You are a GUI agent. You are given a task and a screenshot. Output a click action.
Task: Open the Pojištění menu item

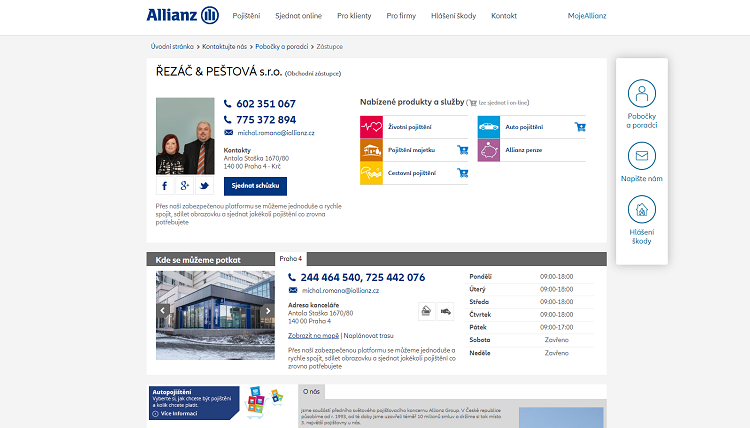click(x=246, y=16)
